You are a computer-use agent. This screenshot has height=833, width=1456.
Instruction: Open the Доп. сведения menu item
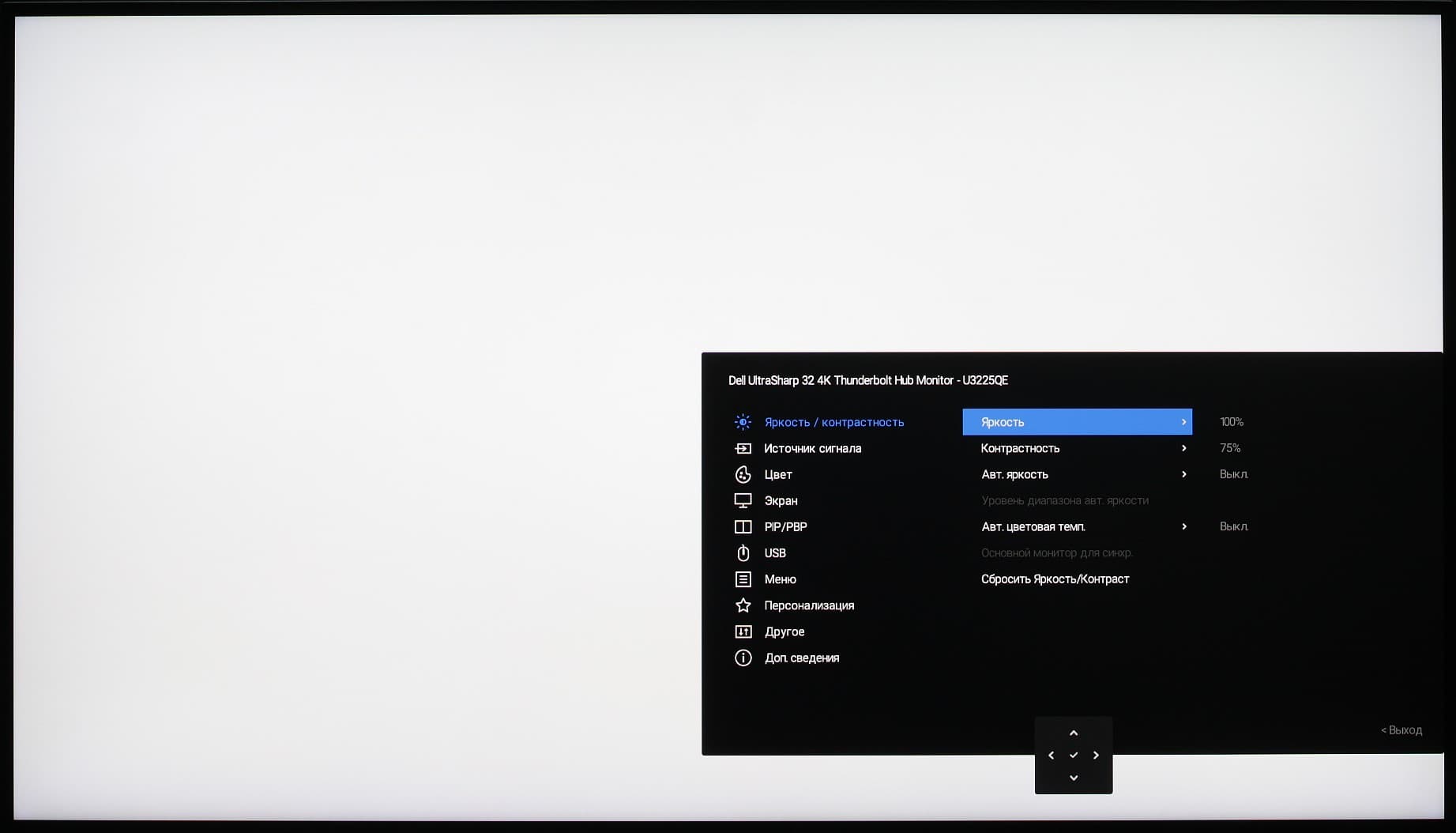tap(802, 658)
